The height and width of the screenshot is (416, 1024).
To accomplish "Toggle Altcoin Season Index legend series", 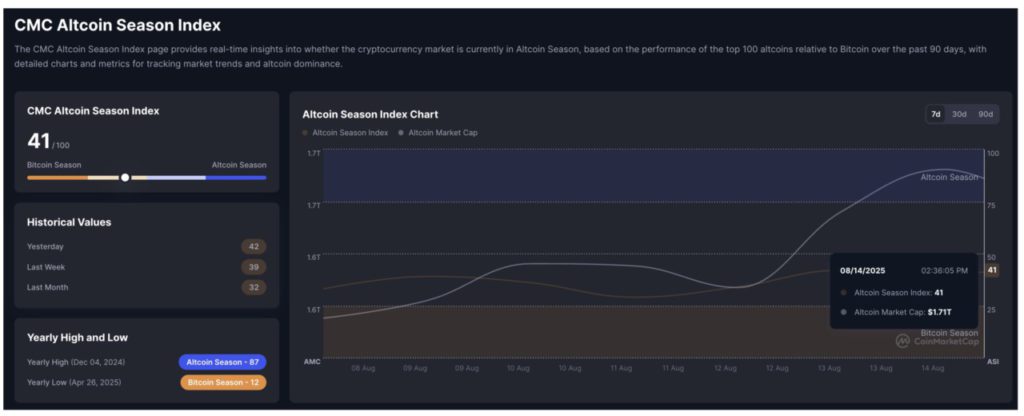I will click(345, 132).
